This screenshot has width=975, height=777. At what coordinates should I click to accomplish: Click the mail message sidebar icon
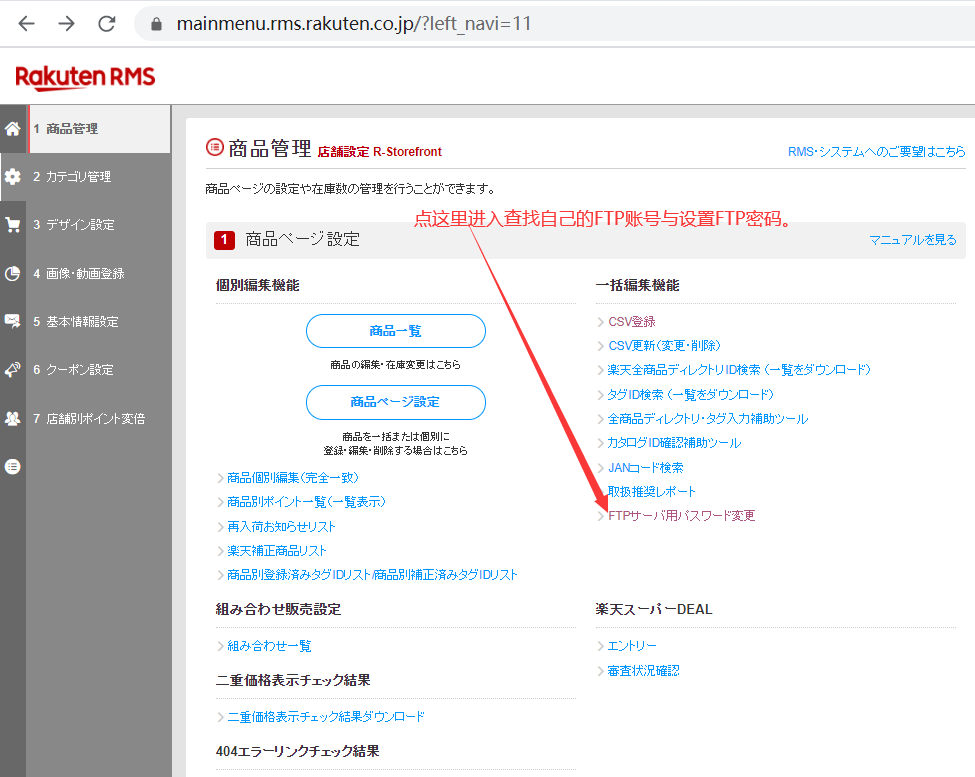[x=12, y=321]
